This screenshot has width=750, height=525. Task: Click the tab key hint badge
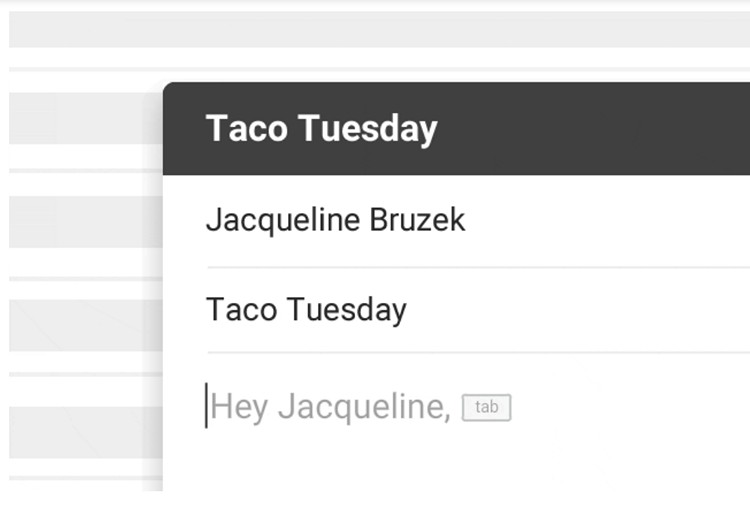[486, 407]
